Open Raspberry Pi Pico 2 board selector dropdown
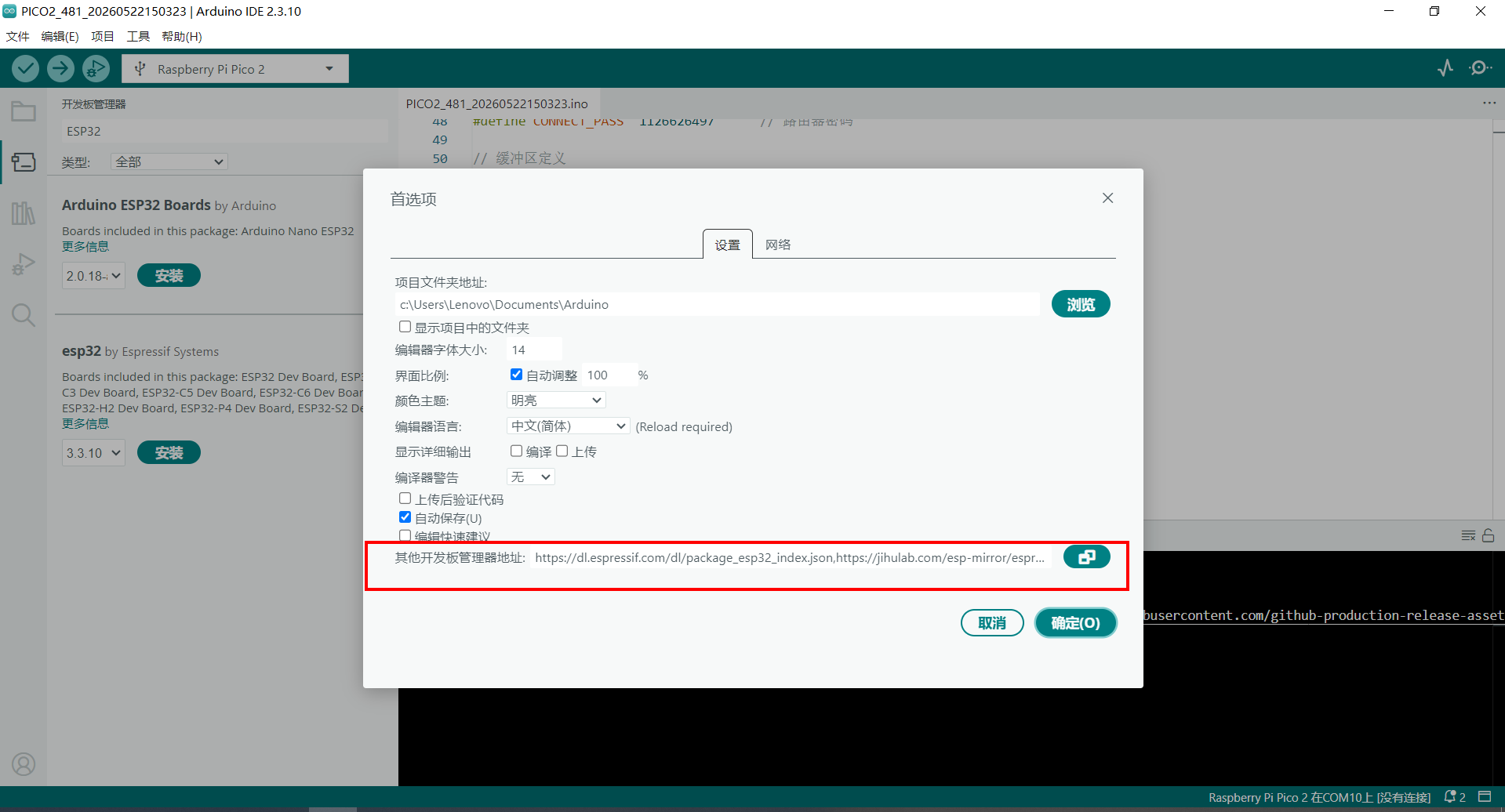The height and width of the screenshot is (812, 1505). point(235,69)
